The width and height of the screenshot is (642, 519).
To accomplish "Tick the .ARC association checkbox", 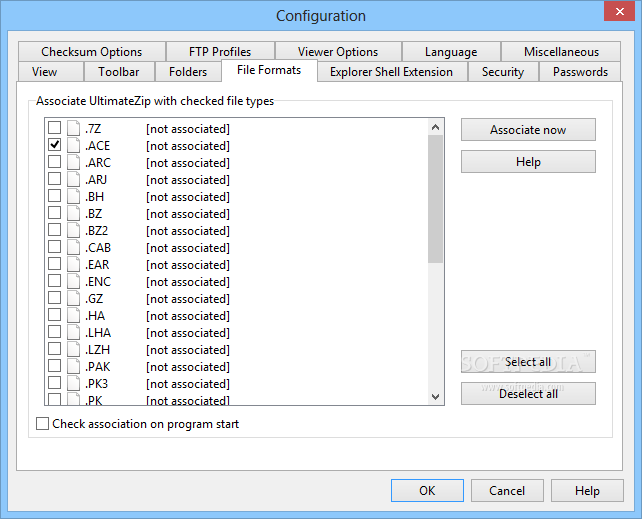I will (54, 162).
